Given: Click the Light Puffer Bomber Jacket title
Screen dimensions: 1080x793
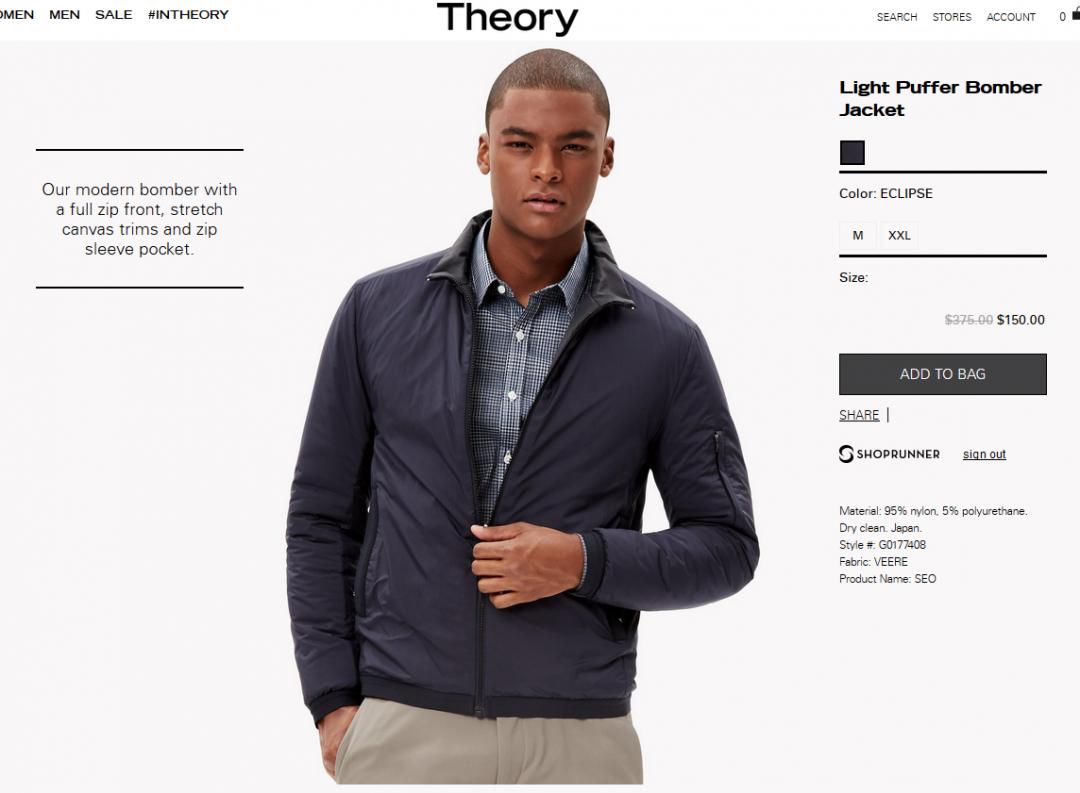Looking at the screenshot, I should pyautogui.click(x=940, y=99).
